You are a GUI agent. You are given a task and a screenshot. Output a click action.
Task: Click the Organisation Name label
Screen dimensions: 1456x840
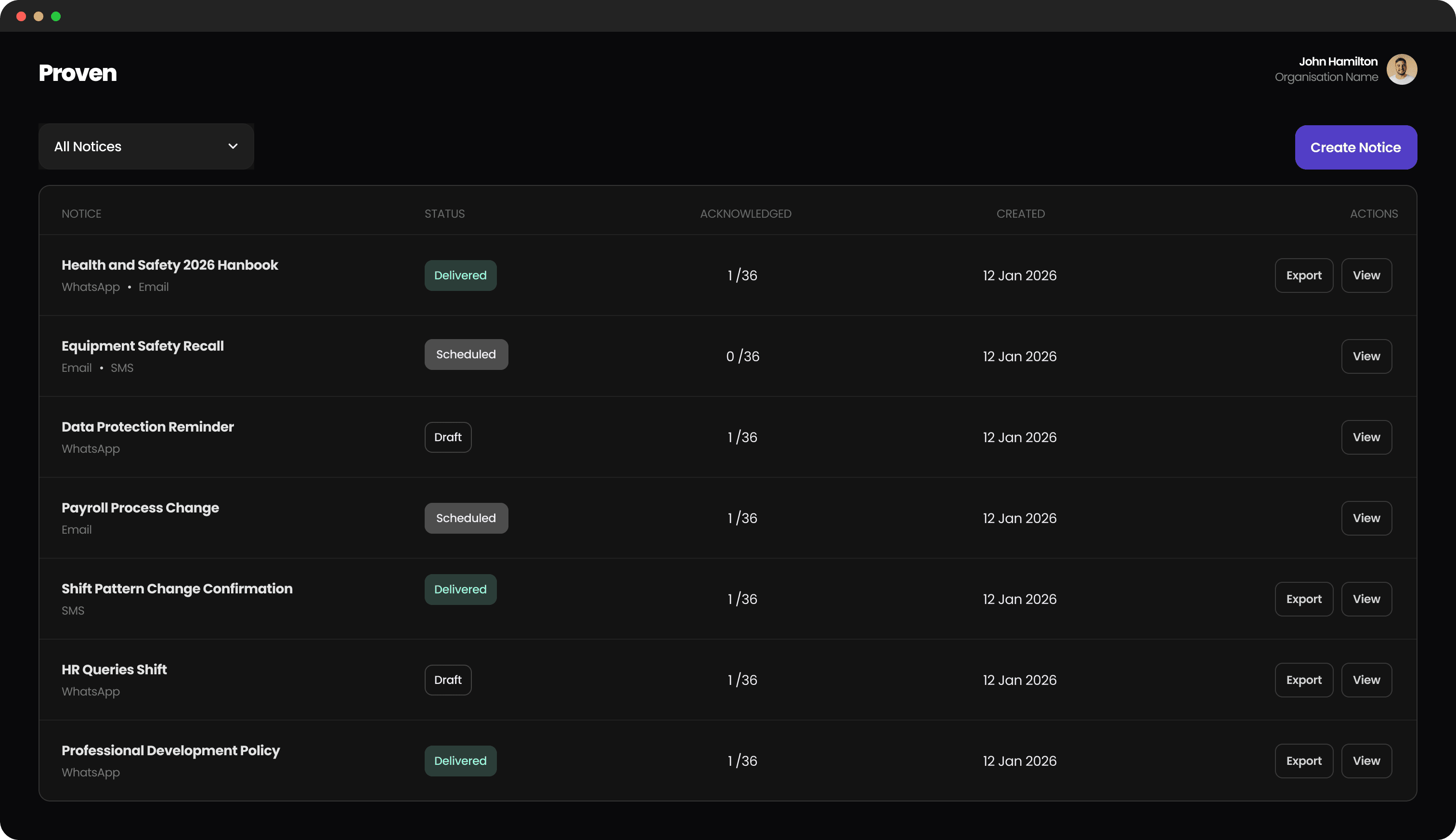[x=1325, y=77]
